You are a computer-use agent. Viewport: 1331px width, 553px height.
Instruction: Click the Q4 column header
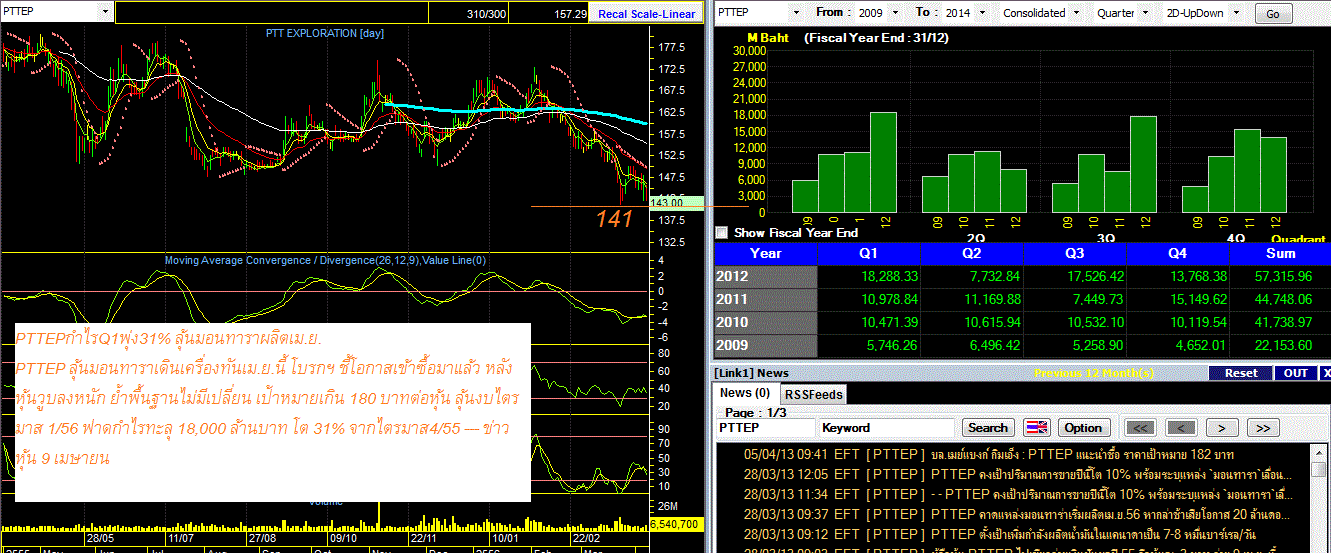1177,253
